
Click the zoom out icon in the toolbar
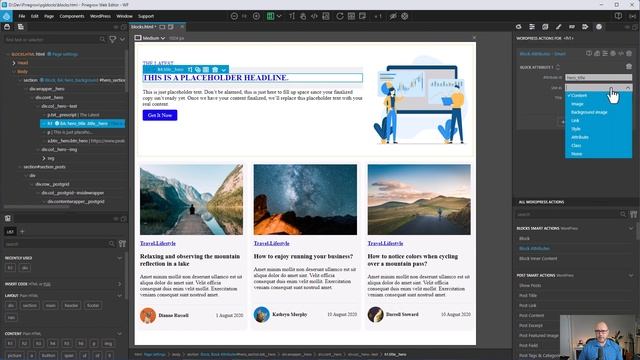(234, 16)
